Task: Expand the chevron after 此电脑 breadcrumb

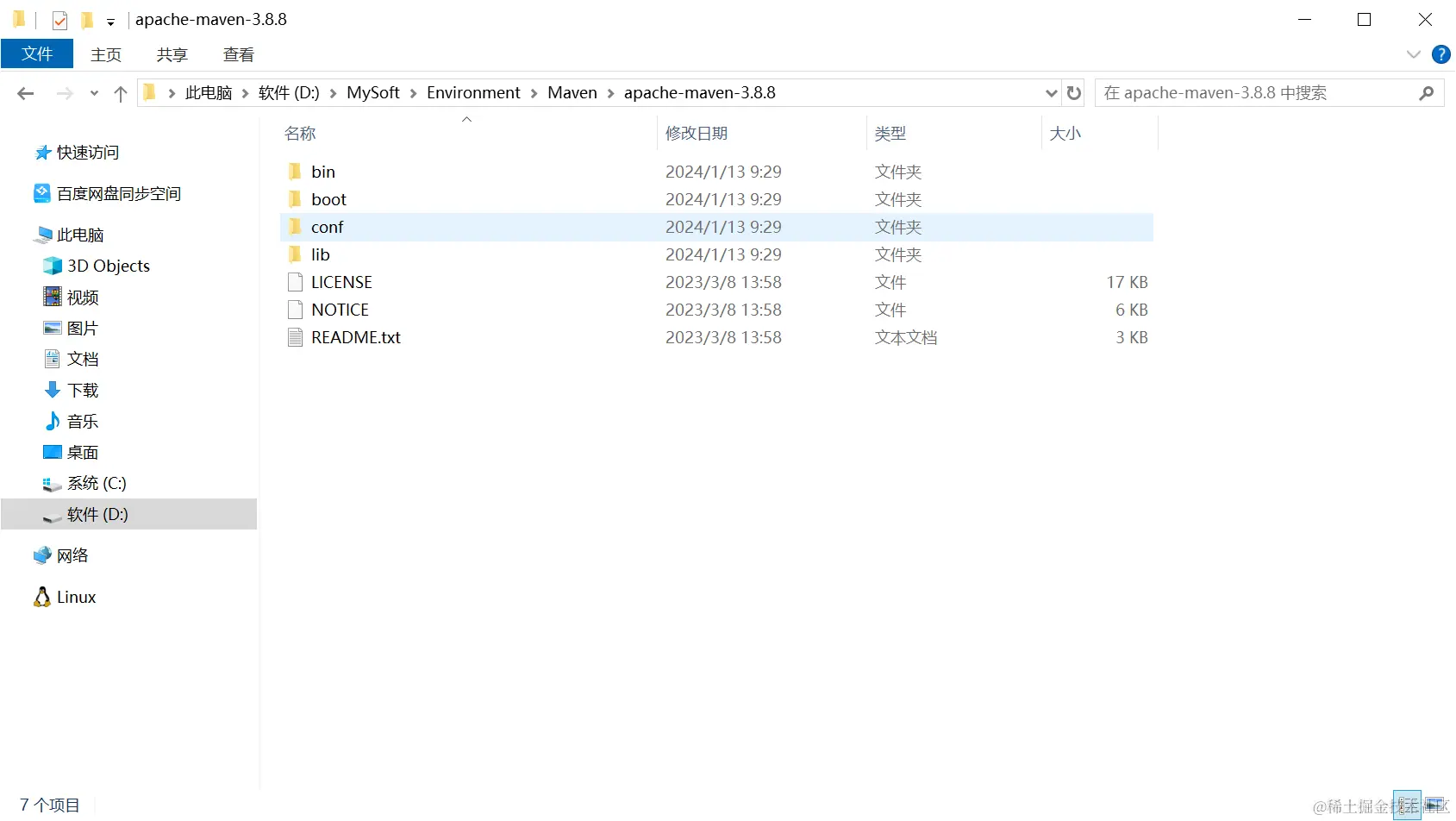Action: (245, 93)
